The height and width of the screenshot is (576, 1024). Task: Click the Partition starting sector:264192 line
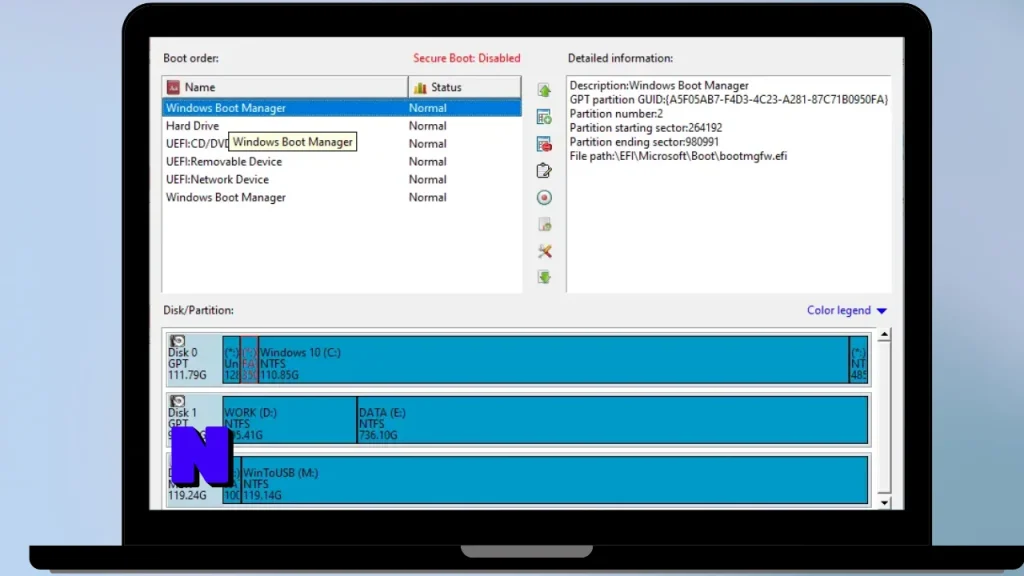(646, 127)
